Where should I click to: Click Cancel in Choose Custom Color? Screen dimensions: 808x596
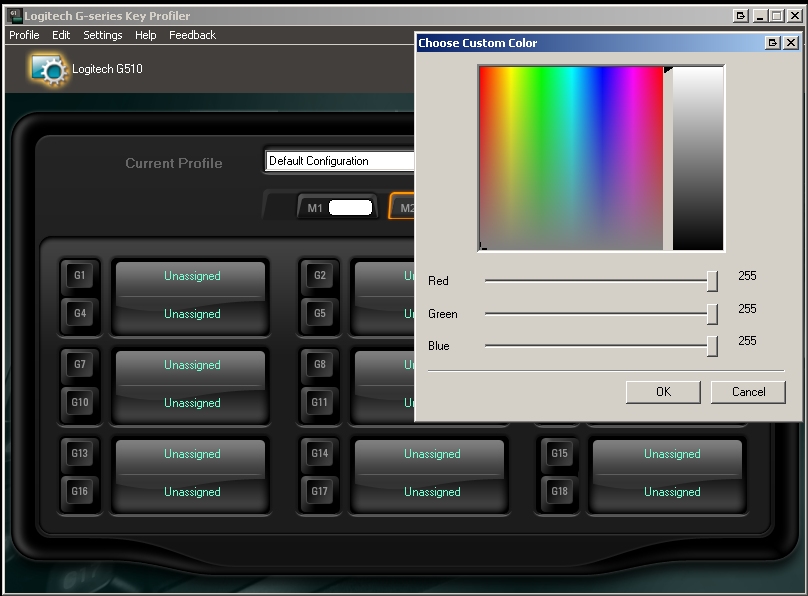click(x=748, y=392)
